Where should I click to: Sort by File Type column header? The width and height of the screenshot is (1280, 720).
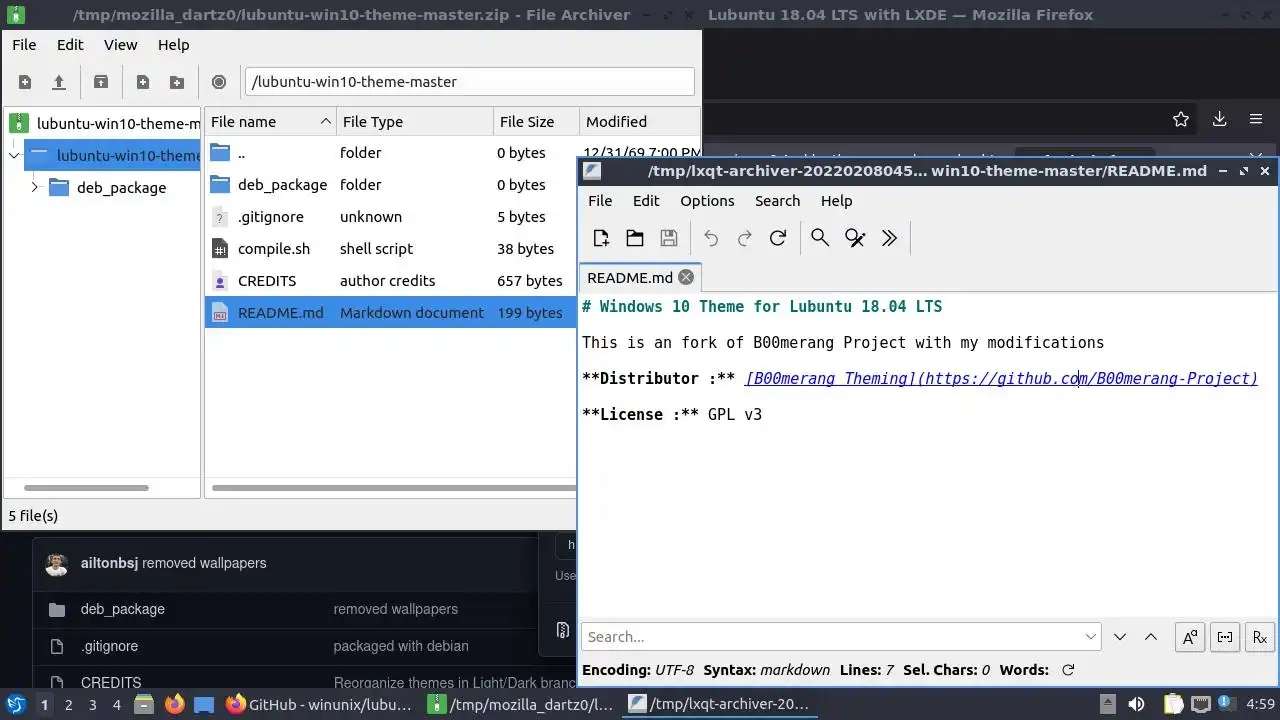[x=414, y=122]
